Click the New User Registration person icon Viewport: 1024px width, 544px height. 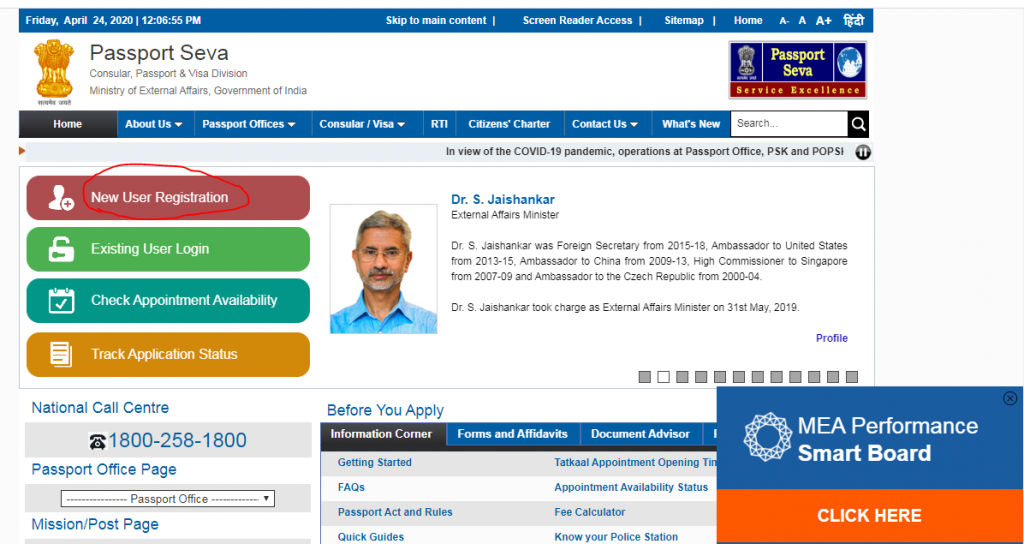pyautogui.click(x=61, y=198)
